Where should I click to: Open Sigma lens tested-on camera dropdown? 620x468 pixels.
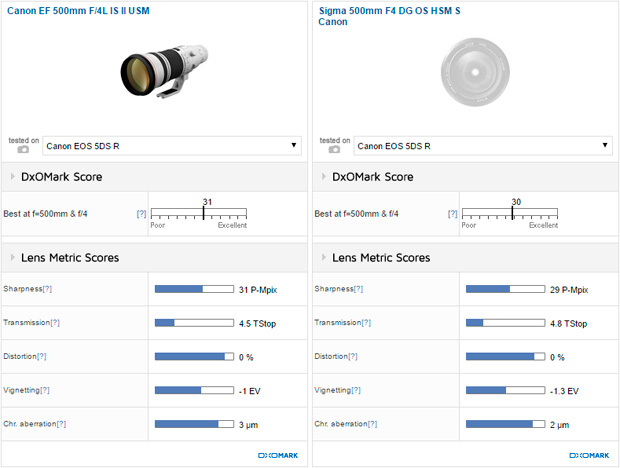pos(483,146)
